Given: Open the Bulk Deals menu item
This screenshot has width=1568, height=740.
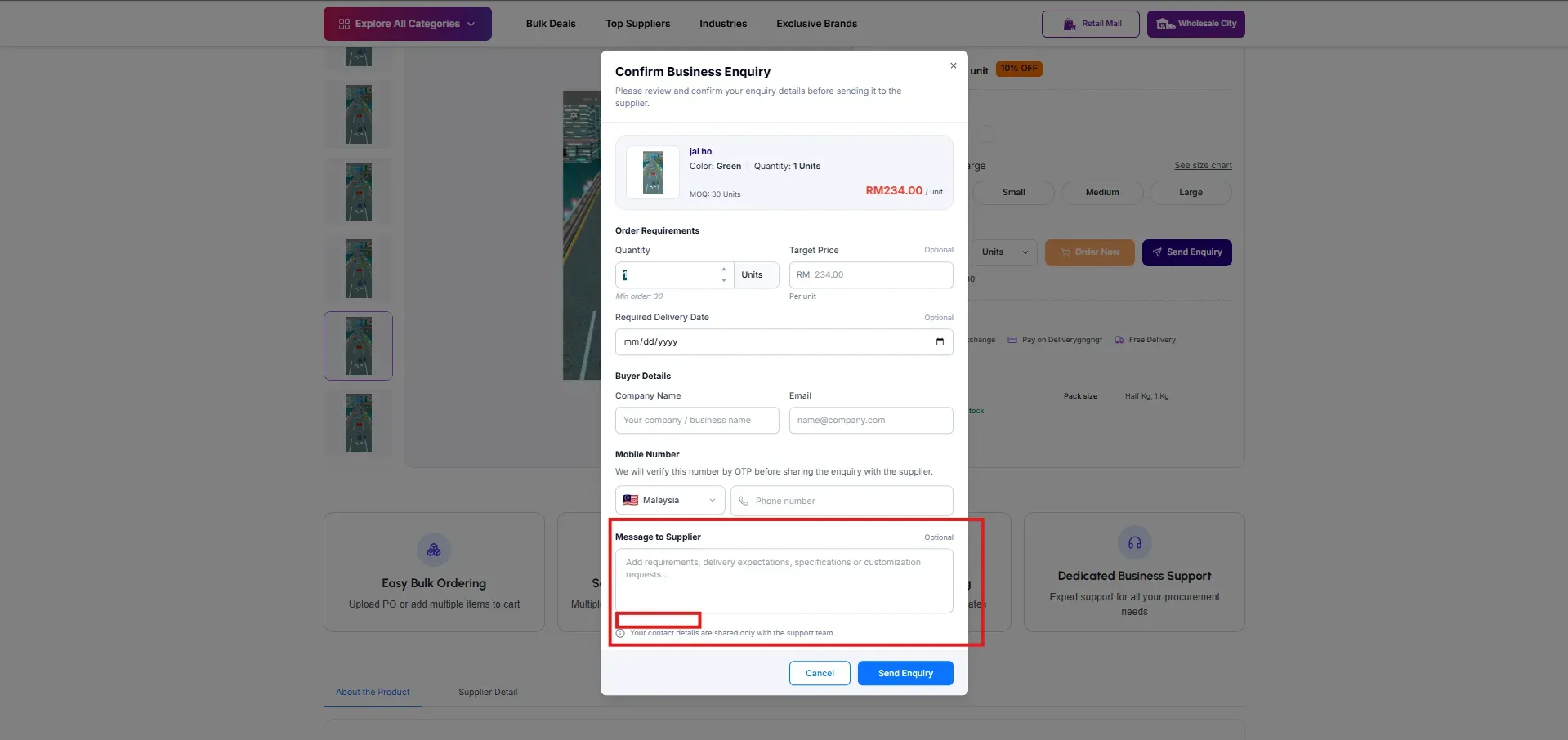Looking at the screenshot, I should point(551,24).
